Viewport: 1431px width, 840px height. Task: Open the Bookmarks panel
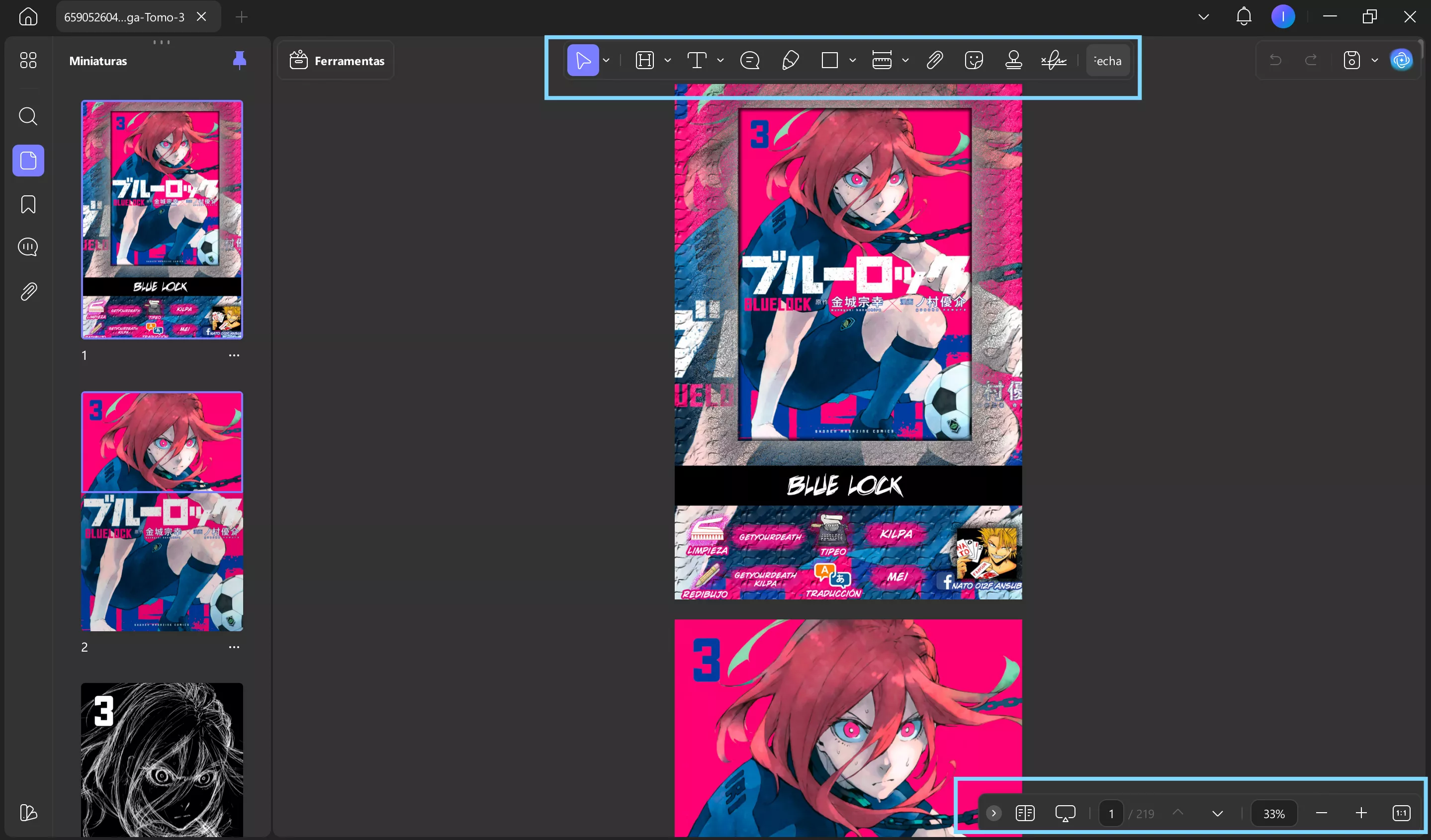tap(28, 204)
